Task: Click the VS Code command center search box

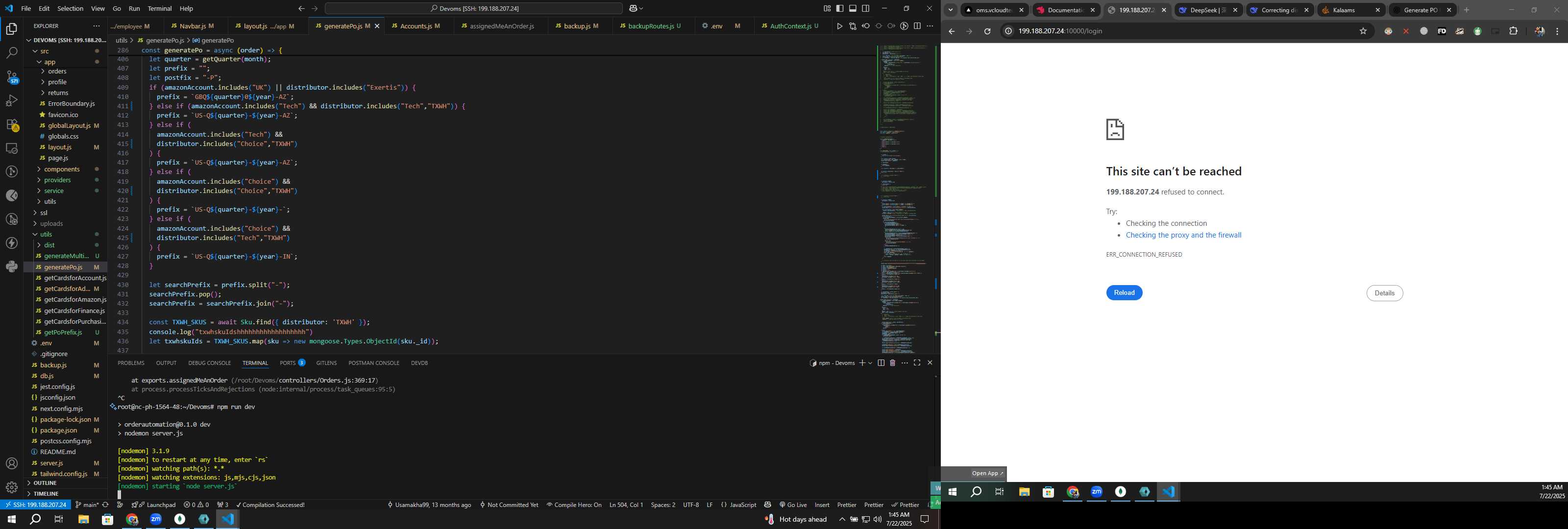Action: pos(473,8)
